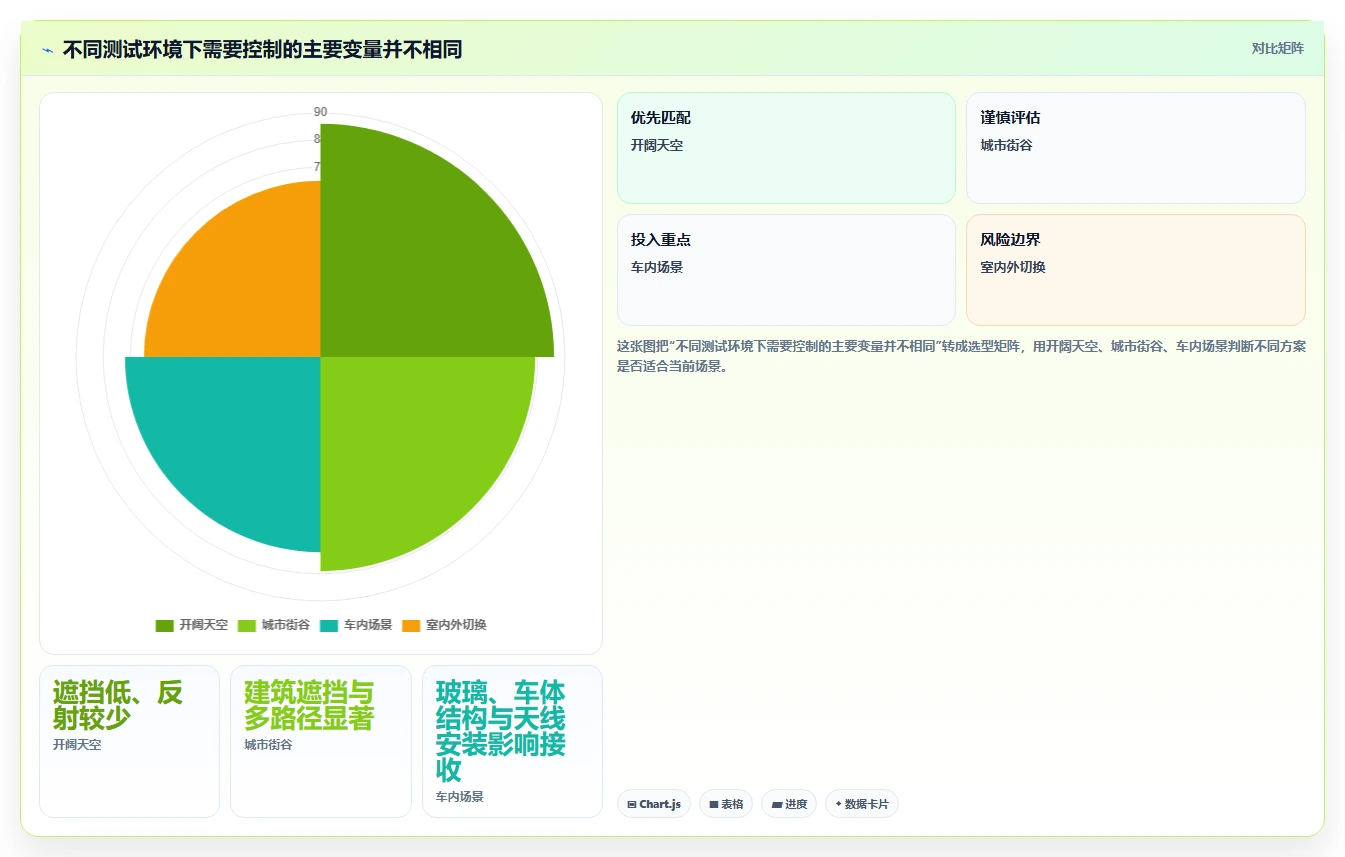Click the Chart.js tag
The width and height of the screenshot is (1345, 857).
coord(654,804)
